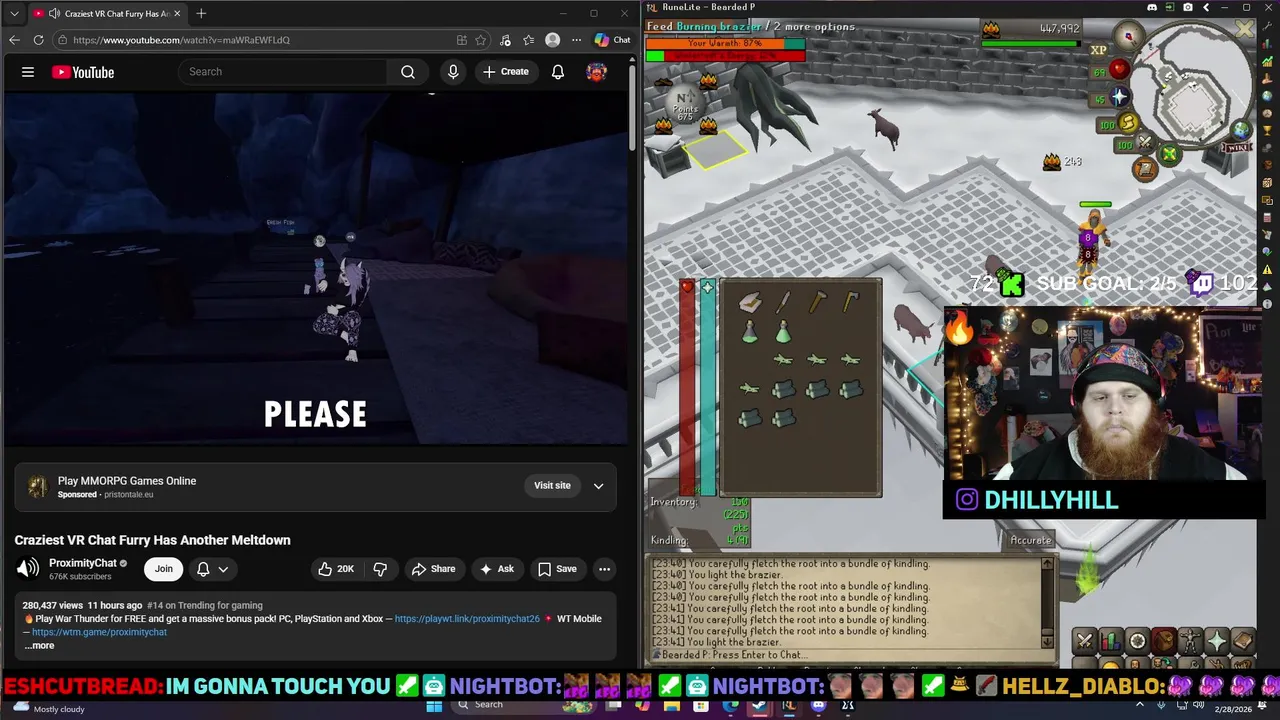
Task: Open YouTube hamburger guide menu
Action: 28,72
